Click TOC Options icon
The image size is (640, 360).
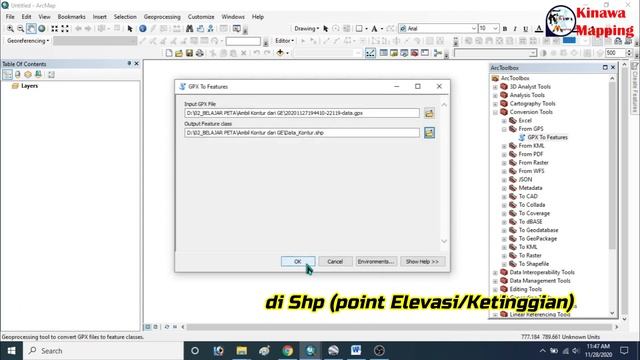pos(51,75)
